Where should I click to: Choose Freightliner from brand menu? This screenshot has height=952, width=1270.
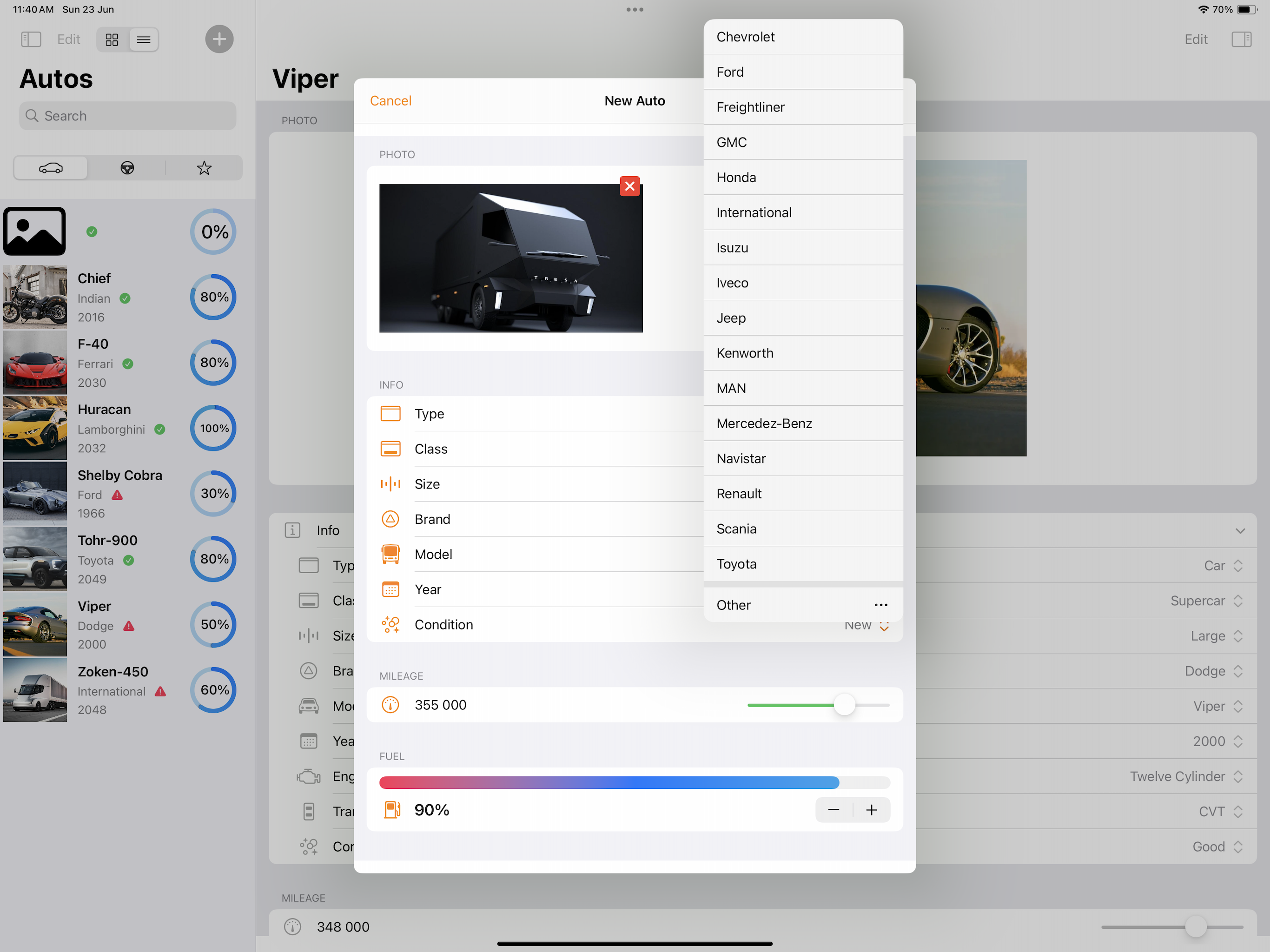[x=803, y=107]
